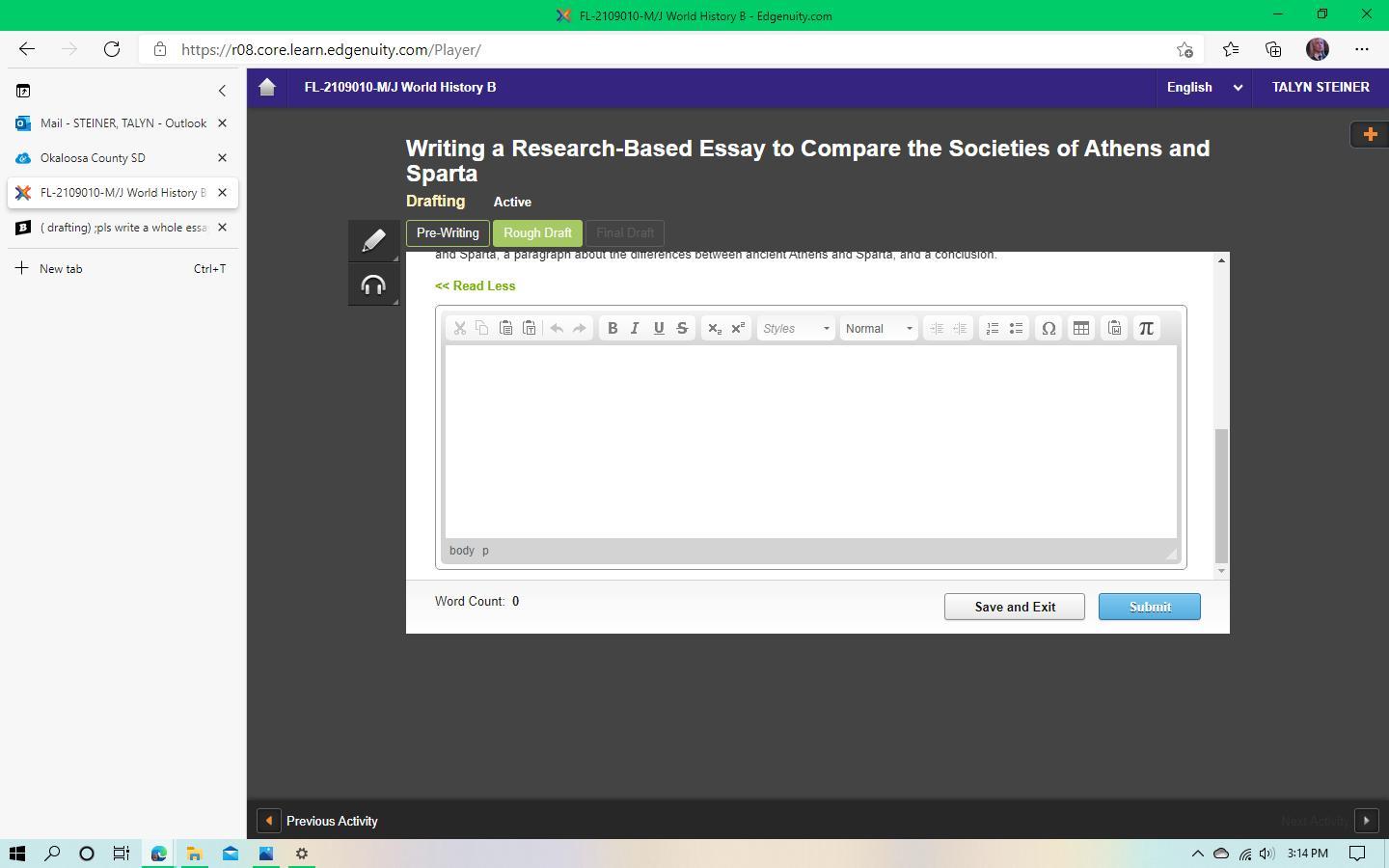The height and width of the screenshot is (868, 1389).
Task: Click Save and Exit button
Action: [x=1015, y=607]
